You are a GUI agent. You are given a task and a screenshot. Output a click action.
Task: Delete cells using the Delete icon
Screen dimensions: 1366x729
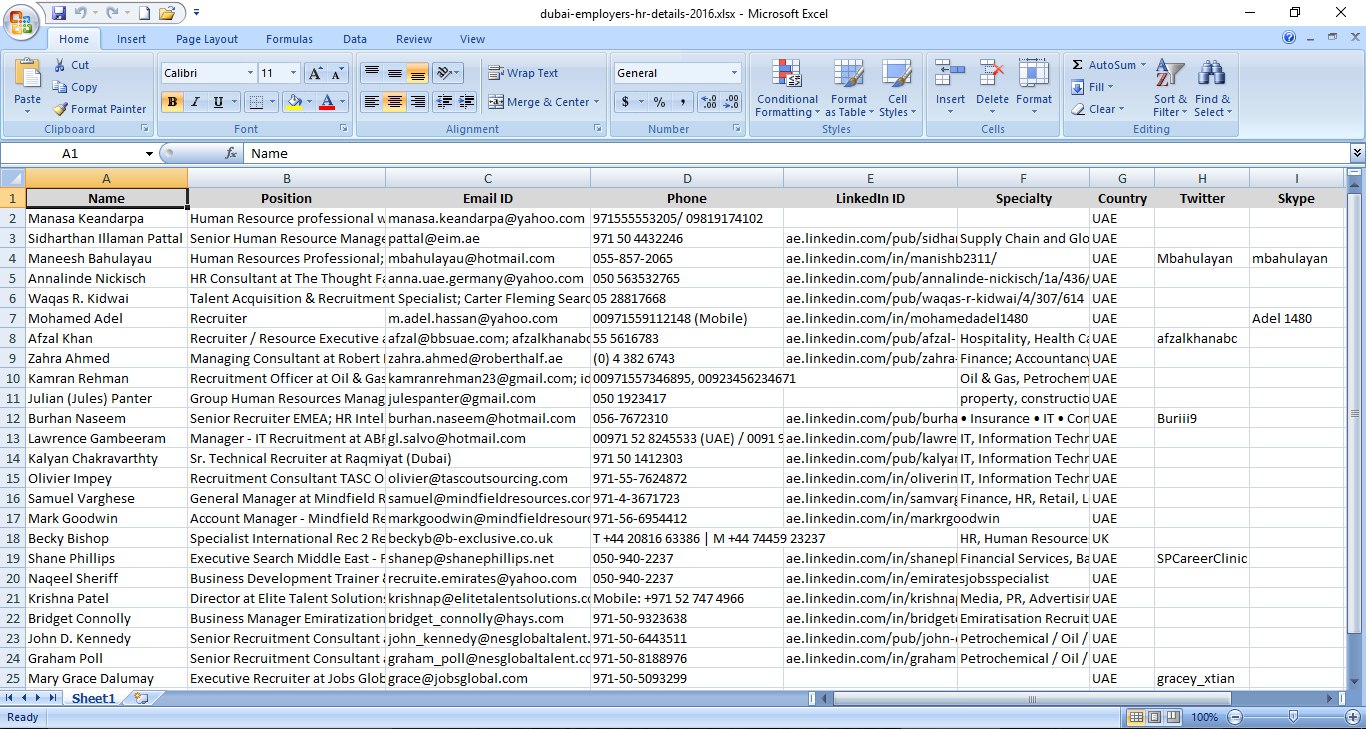point(992,74)
